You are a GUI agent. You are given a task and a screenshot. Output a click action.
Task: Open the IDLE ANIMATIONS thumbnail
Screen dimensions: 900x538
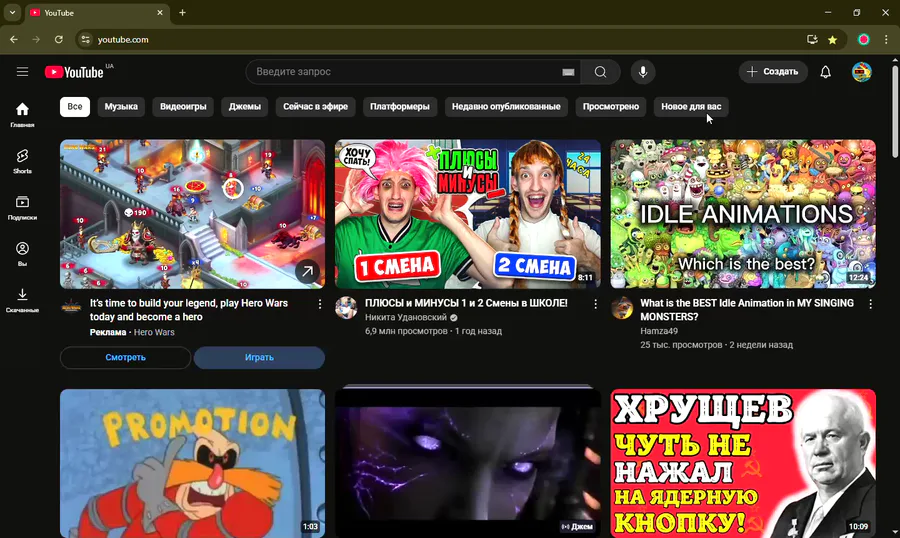[743, 214]
